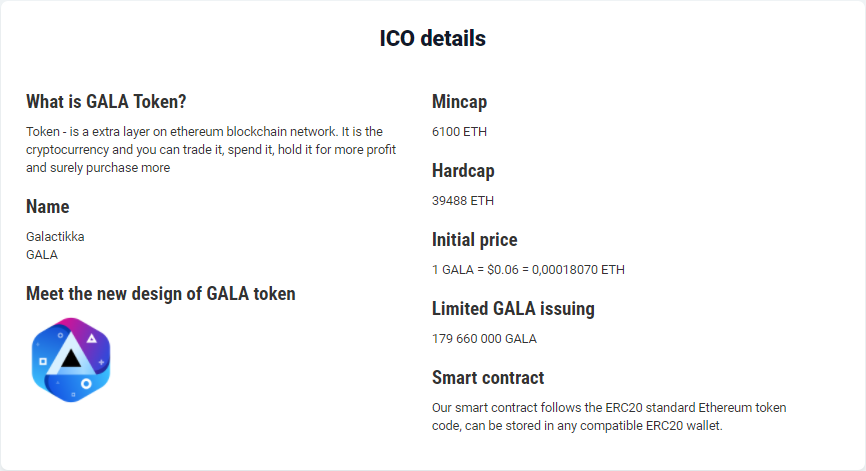
Task: Select the "Galactikka" name text
Action: point(55,237)
